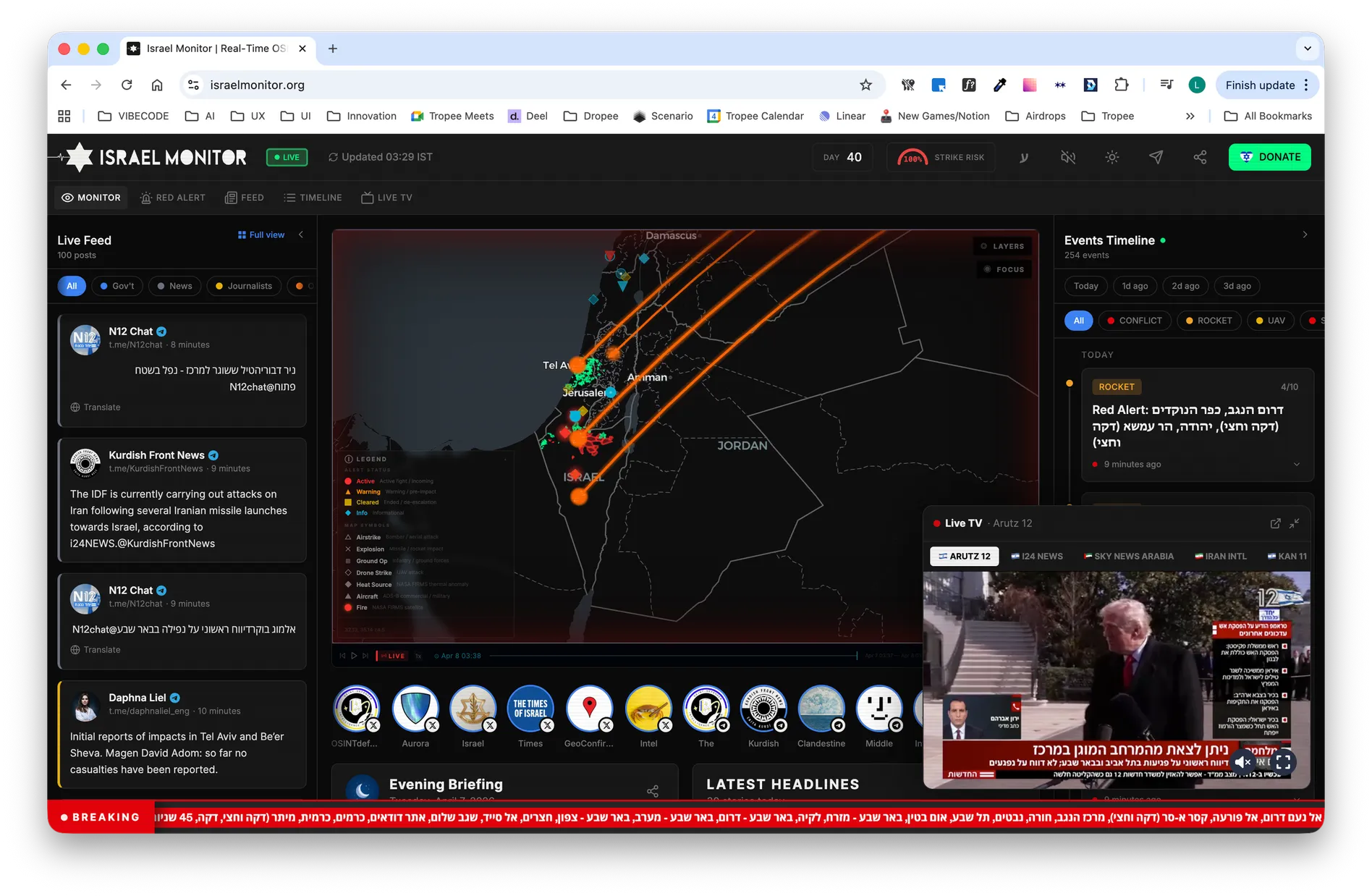Switch Live TV channel to I24 News

tap(1037, 557)
